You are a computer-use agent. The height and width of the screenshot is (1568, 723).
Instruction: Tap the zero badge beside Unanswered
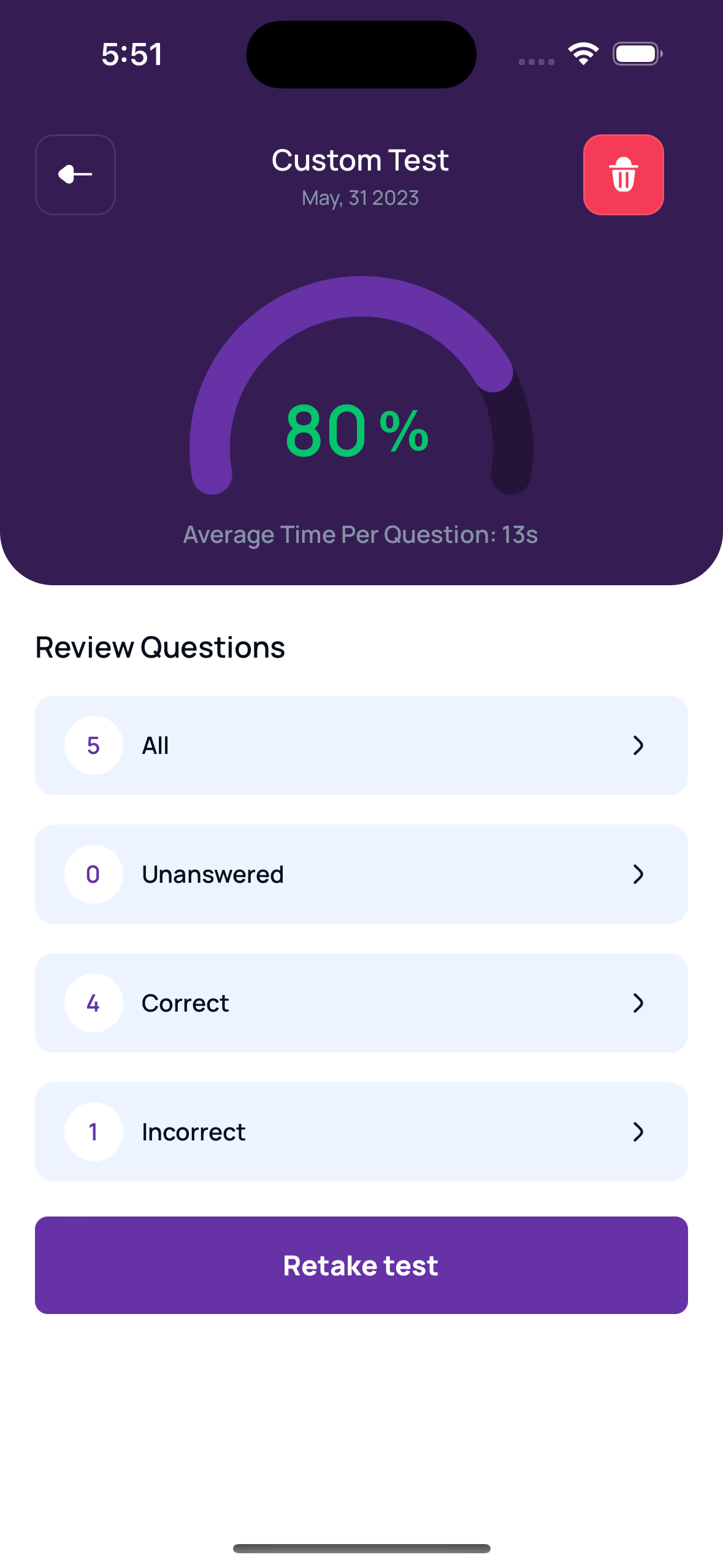point(93,874)
